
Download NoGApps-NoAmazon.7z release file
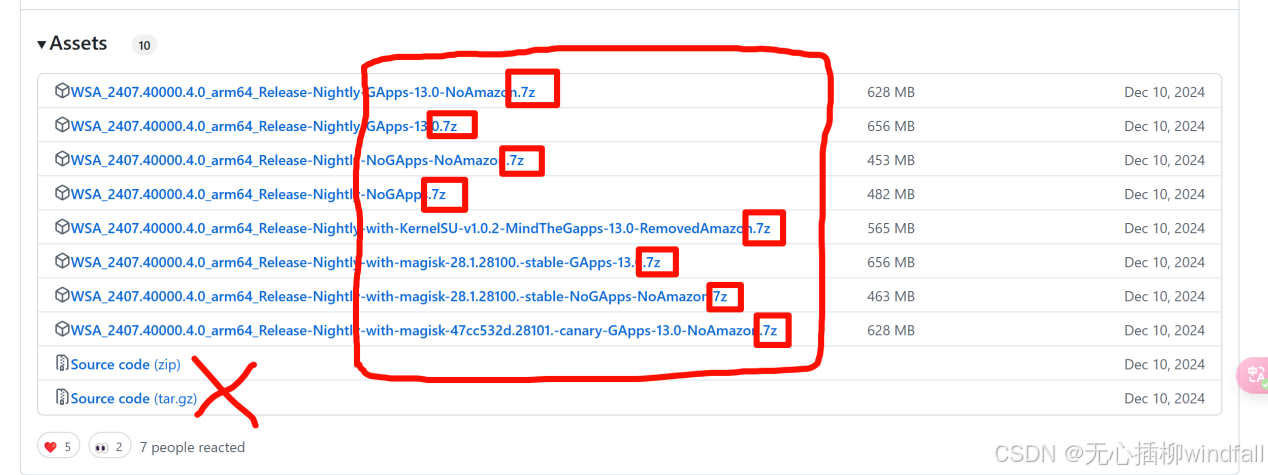297,160
